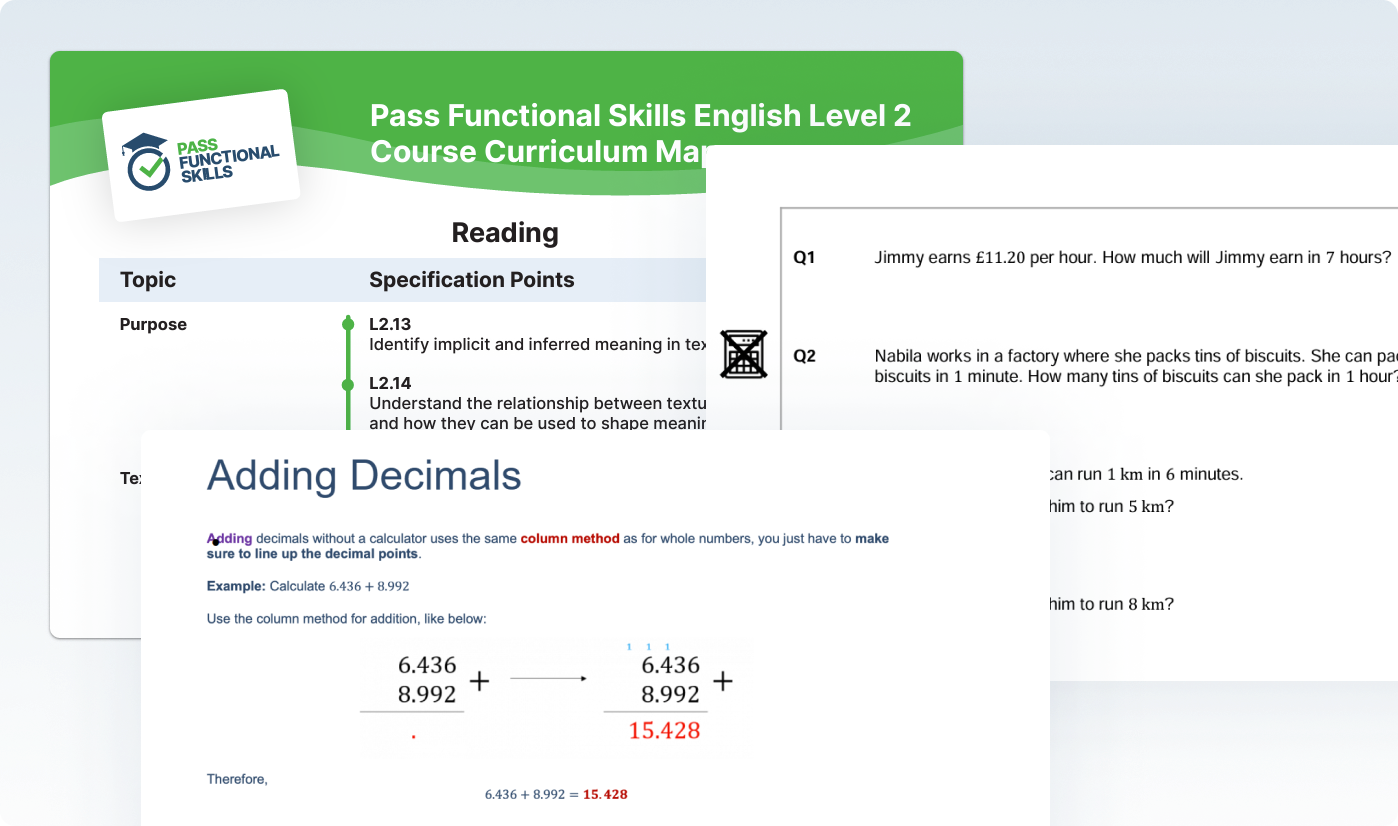1398x826 pixels.
Task: Switch to the Reading section header
Action: pyautogui.click(x=504, y=232)
